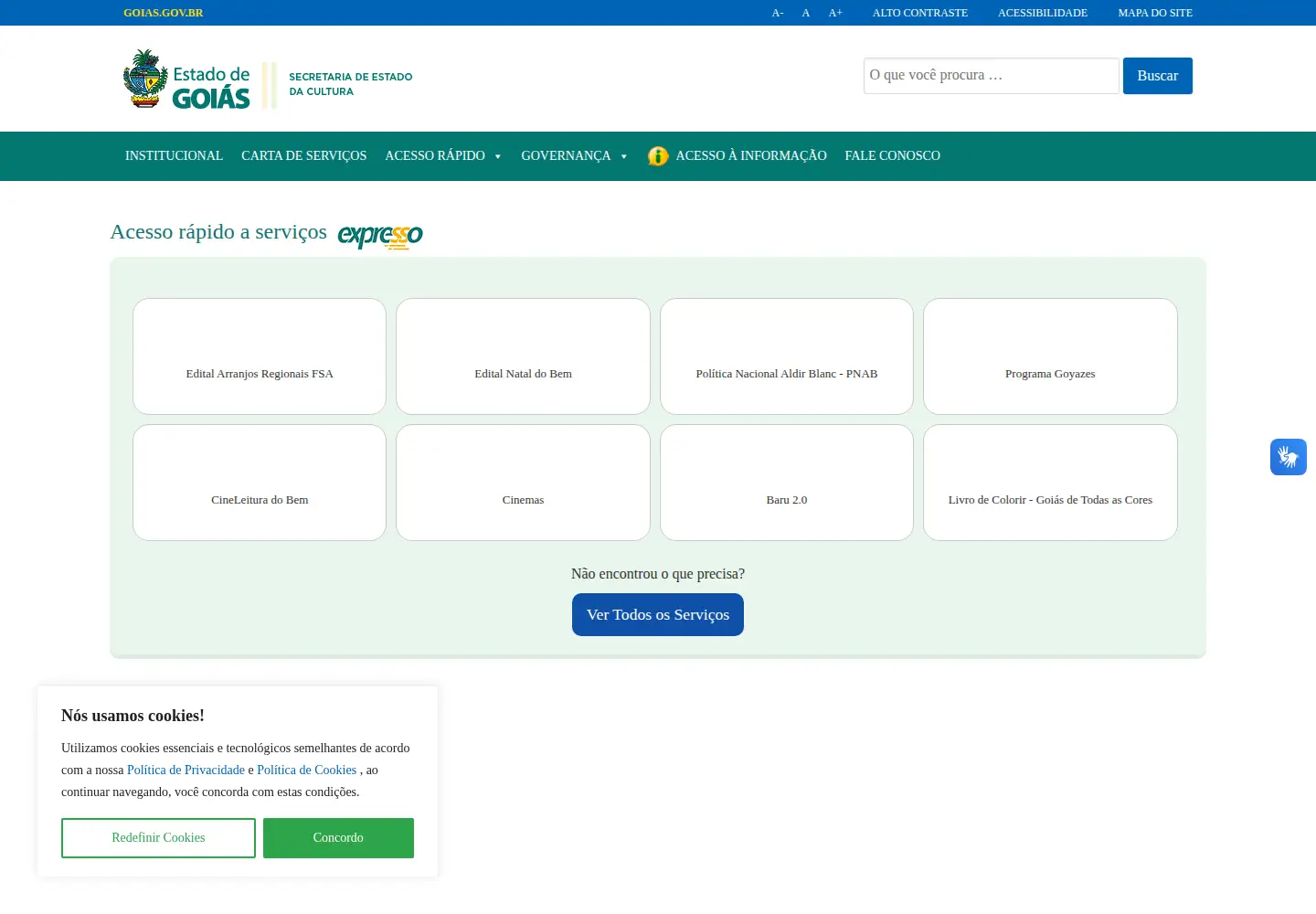Screen dimensions: 1316x914
Task: Open Política Nacional Aldir Blanc - PNAB card
Action: click(787, 356)
